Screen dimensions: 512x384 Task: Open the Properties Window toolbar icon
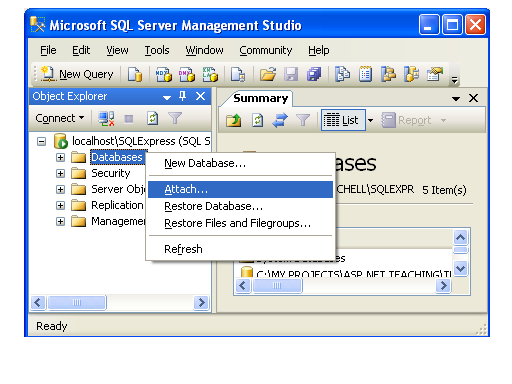435,74
